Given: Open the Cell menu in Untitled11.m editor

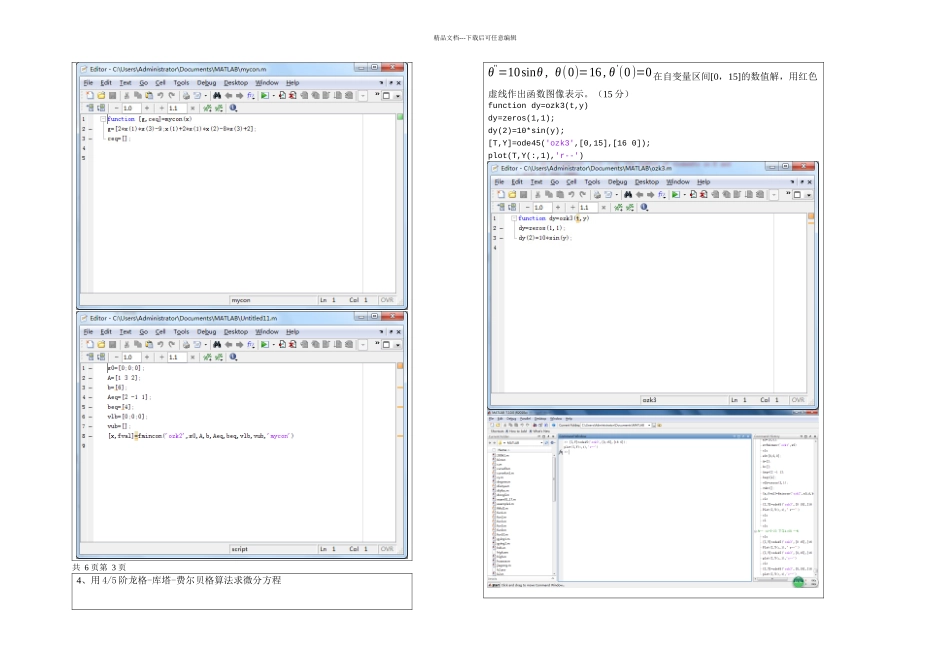Looking at the screenshot, I should coord(160,332).
